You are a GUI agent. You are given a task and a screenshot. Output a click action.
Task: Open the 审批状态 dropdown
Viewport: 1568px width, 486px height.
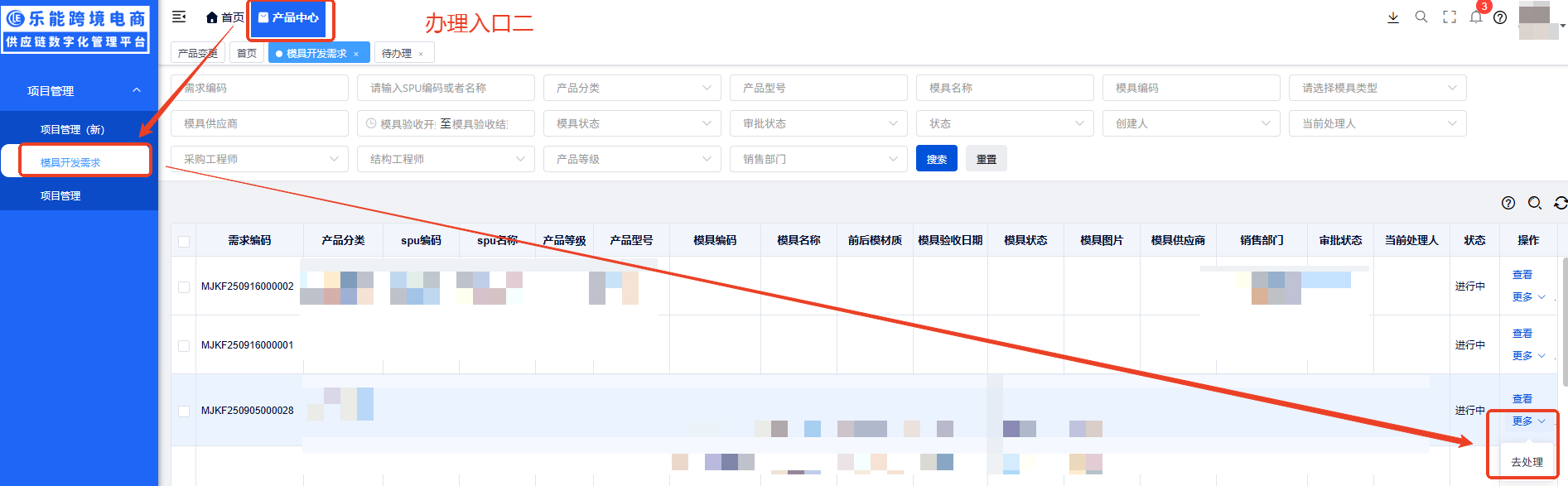[x=818, y=123]
